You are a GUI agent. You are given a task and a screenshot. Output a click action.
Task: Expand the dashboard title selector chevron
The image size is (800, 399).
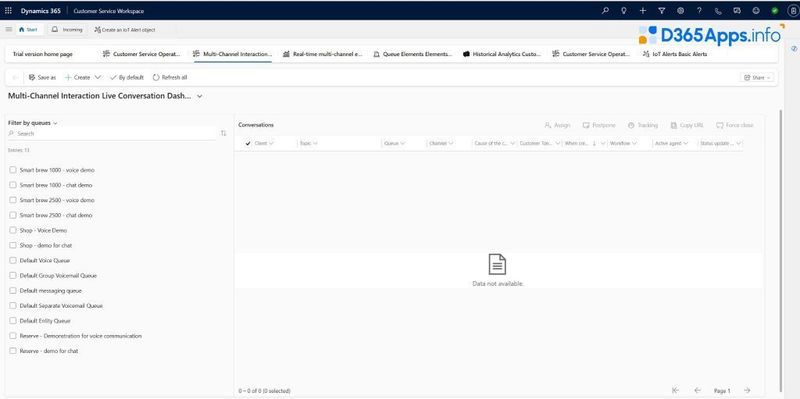199,96
